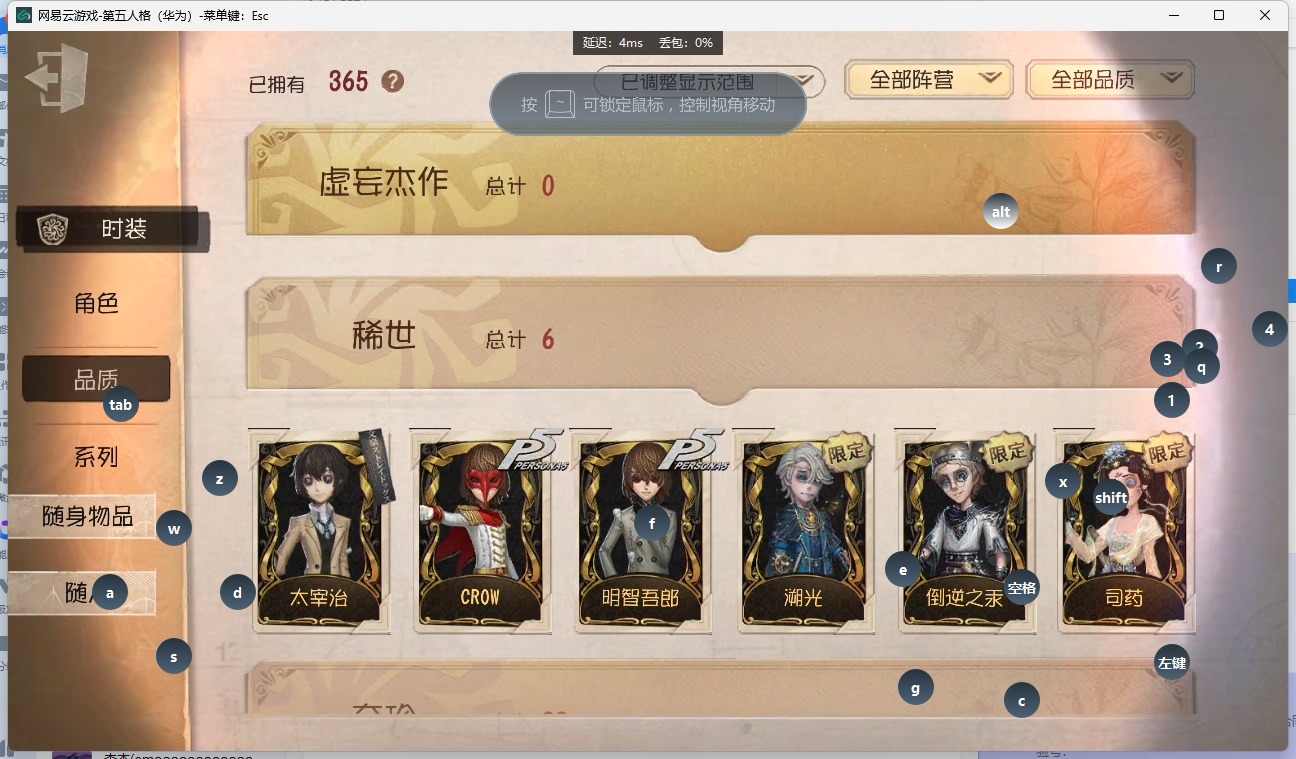
Task: Open the 系列 sorting tab
Action: (96, 457)
